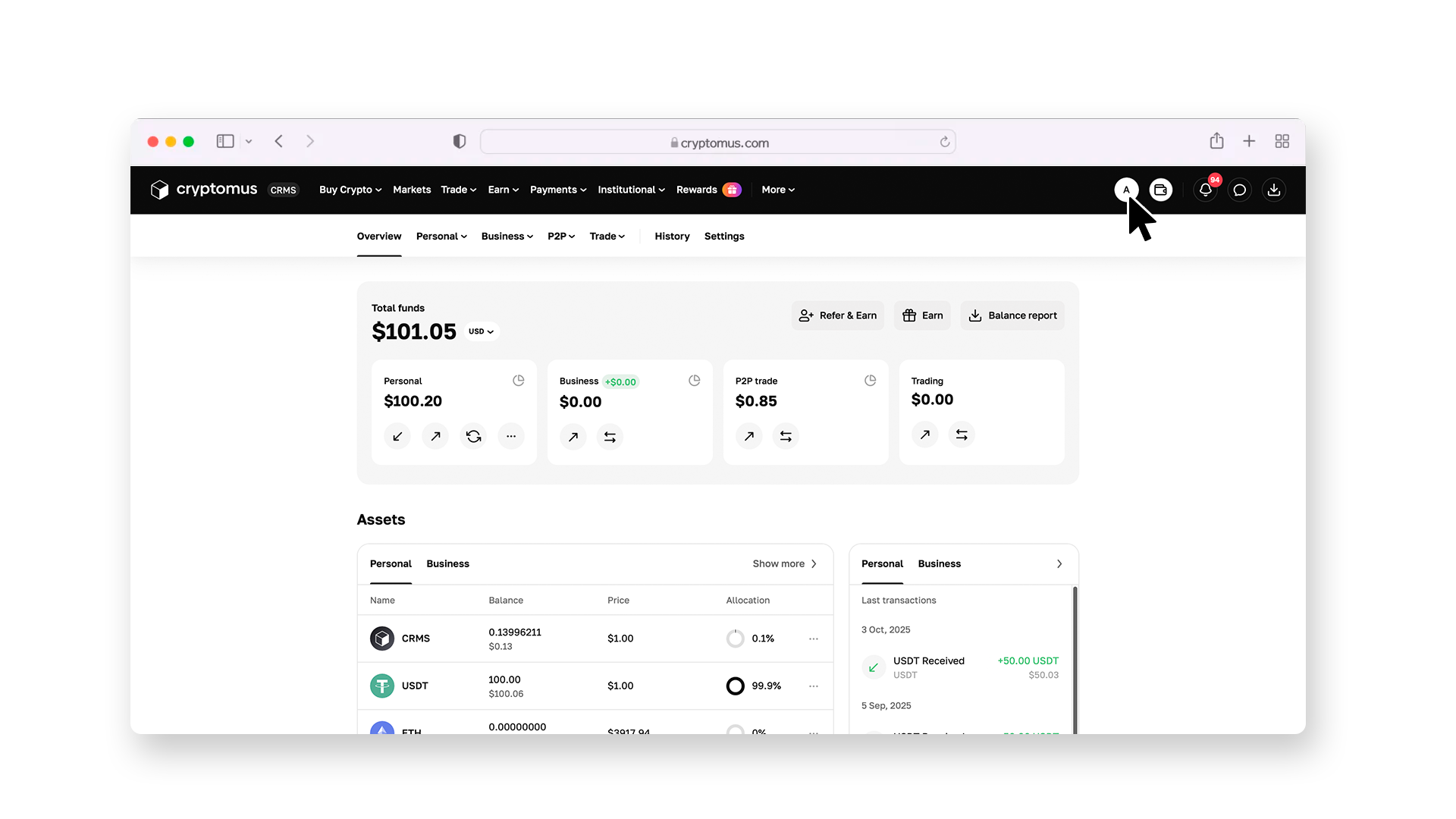
Task: Open Personal wallet three-dots more options
Action: pos(511,436)
